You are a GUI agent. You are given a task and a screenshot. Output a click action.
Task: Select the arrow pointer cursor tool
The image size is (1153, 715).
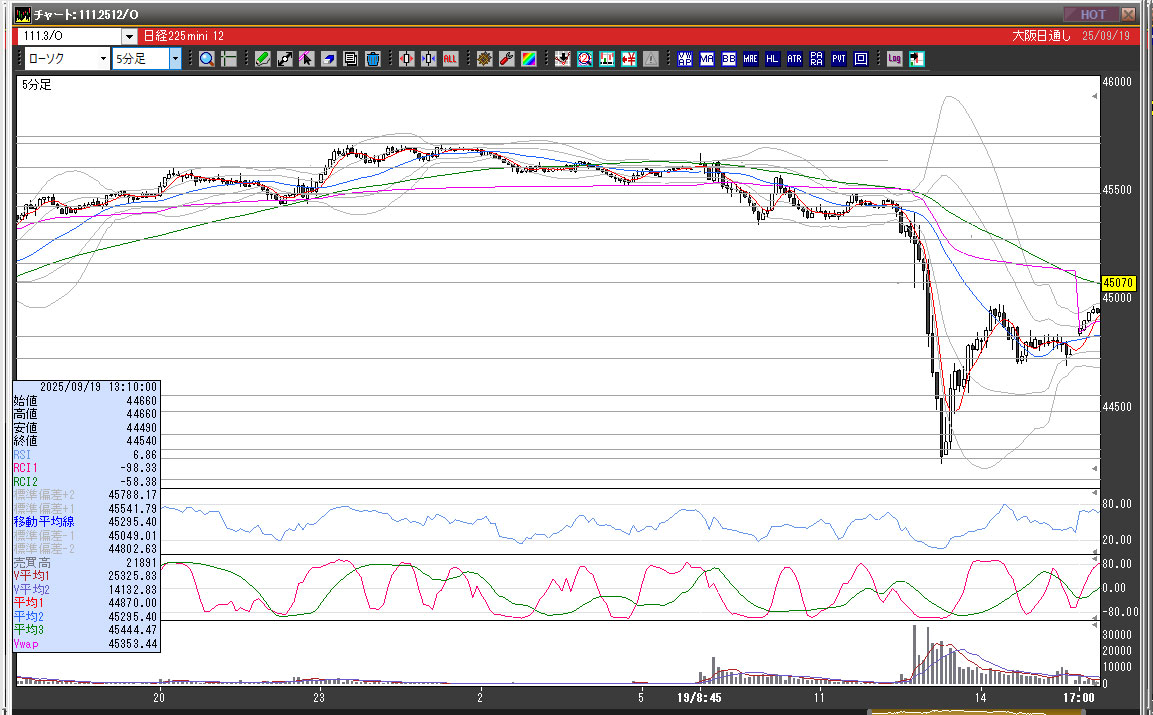306,59
